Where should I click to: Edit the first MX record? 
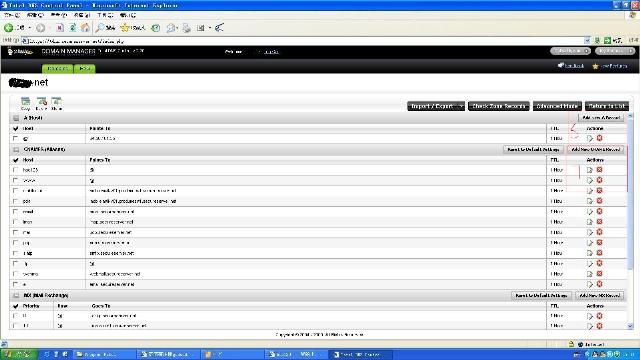pyautogui.click(x=590, y=316)
